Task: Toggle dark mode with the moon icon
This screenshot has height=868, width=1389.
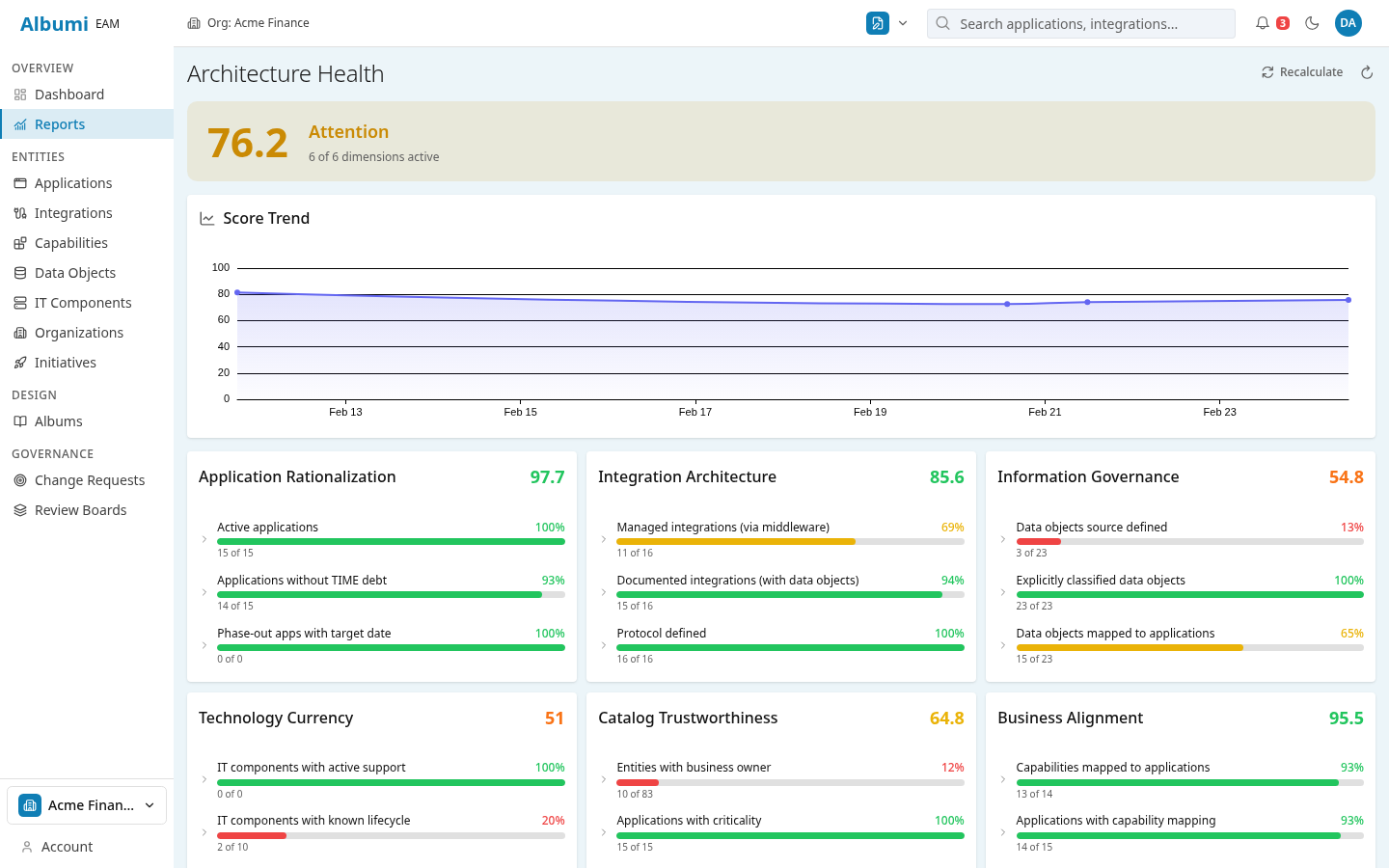Action: (x=1312, y=23)
